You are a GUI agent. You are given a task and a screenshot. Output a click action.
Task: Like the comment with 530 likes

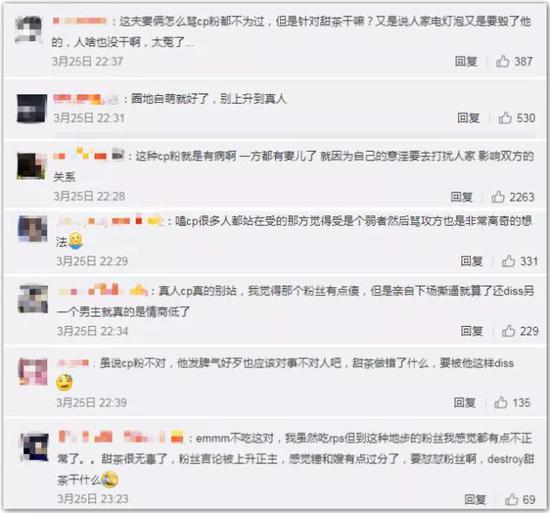pos(505,118)
